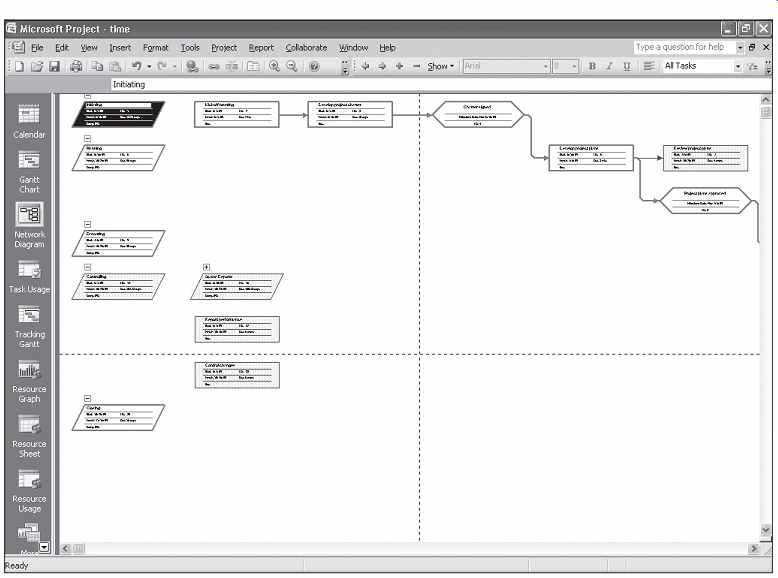Collapse the Controlling summary node box
The image size is (778, 578).
pos(87,267)
